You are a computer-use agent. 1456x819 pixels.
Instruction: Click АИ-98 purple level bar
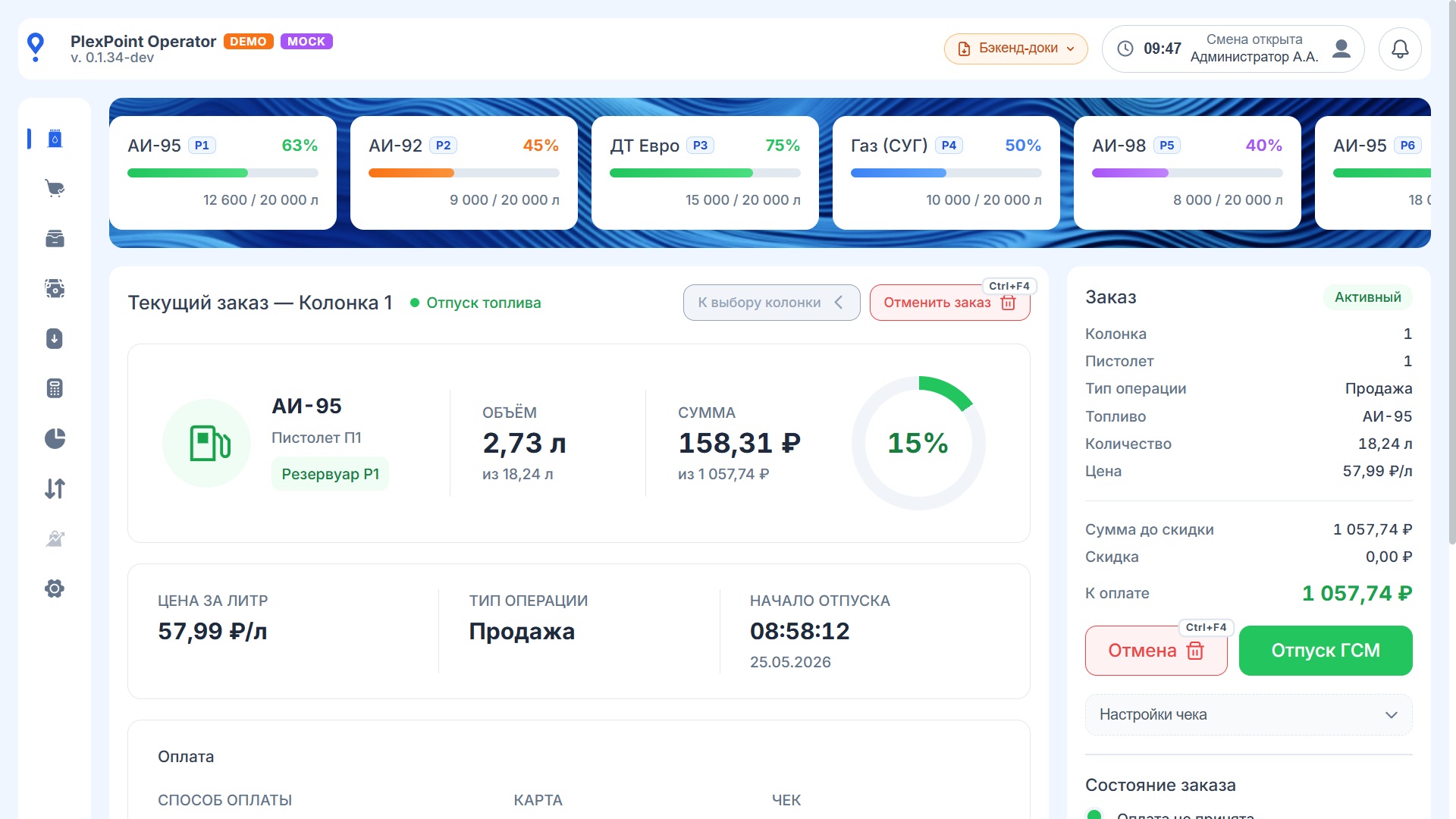point(1188,173)
